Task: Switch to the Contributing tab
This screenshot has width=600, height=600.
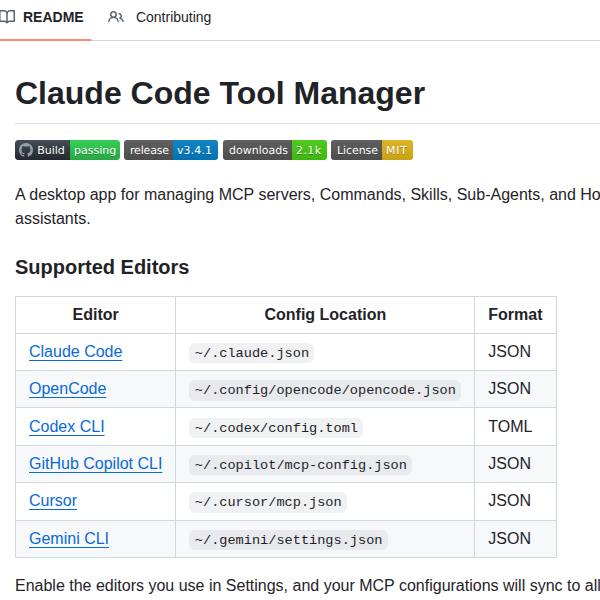Action: 160,17
